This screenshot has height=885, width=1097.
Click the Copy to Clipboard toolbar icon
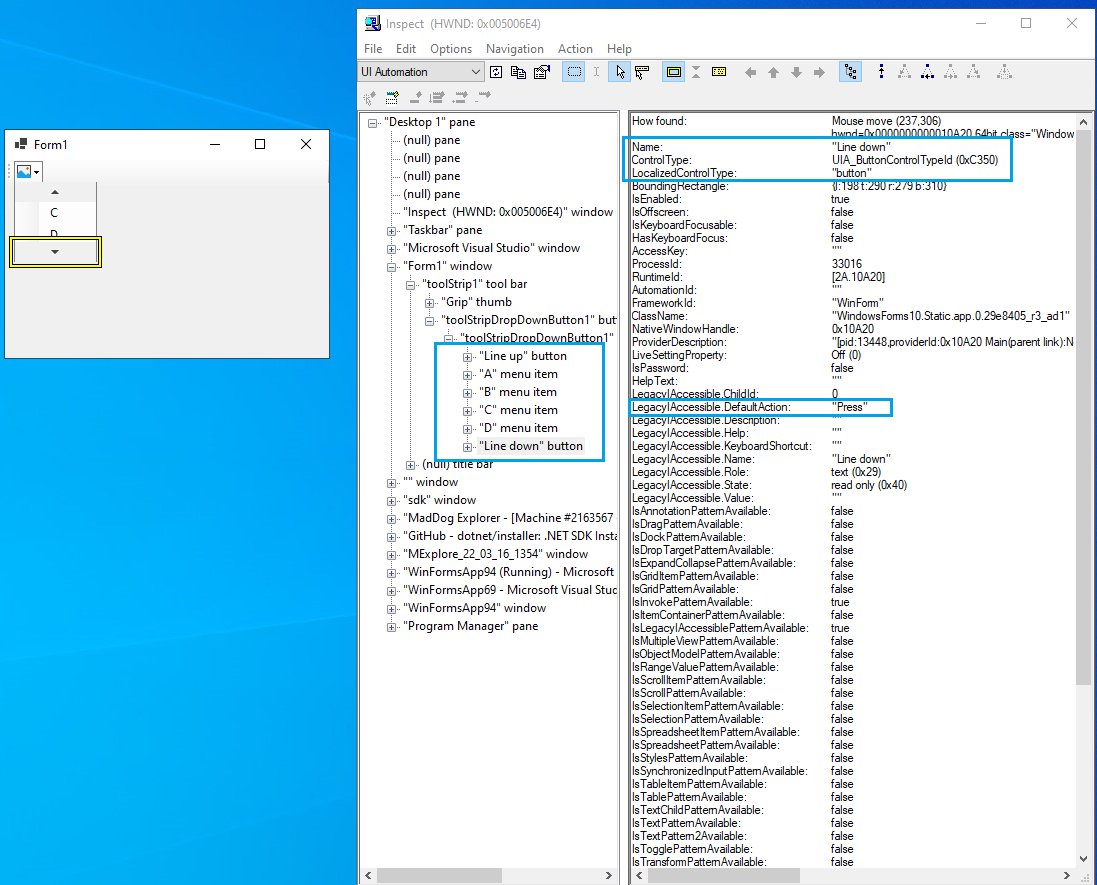(519, 71)
